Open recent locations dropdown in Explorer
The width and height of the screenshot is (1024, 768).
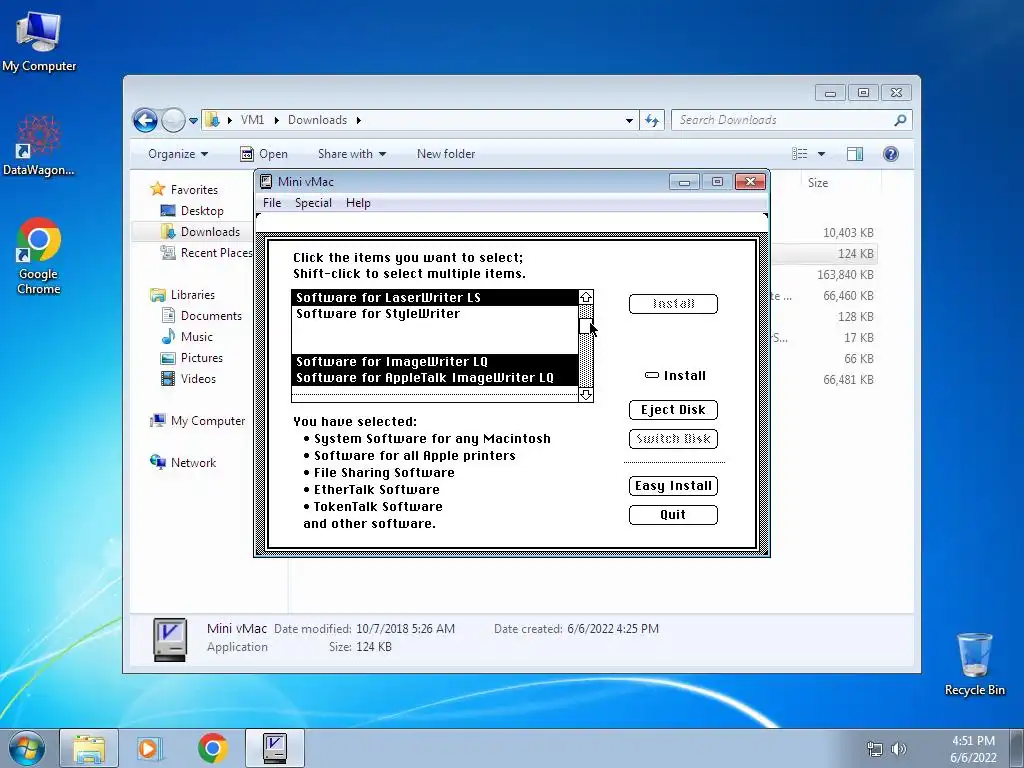pos(193,121)
